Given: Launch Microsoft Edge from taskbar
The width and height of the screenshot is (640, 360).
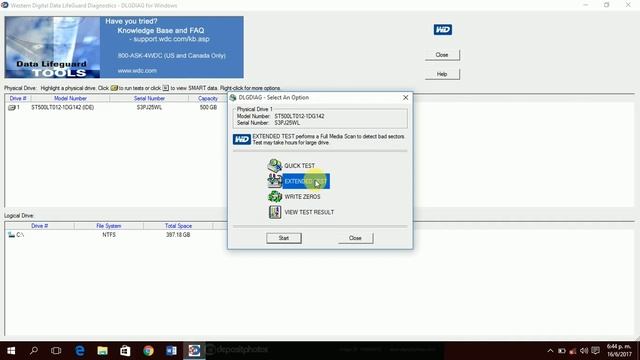Looking at the screenshot, I should pyautogui.click(x=80, y=351).
